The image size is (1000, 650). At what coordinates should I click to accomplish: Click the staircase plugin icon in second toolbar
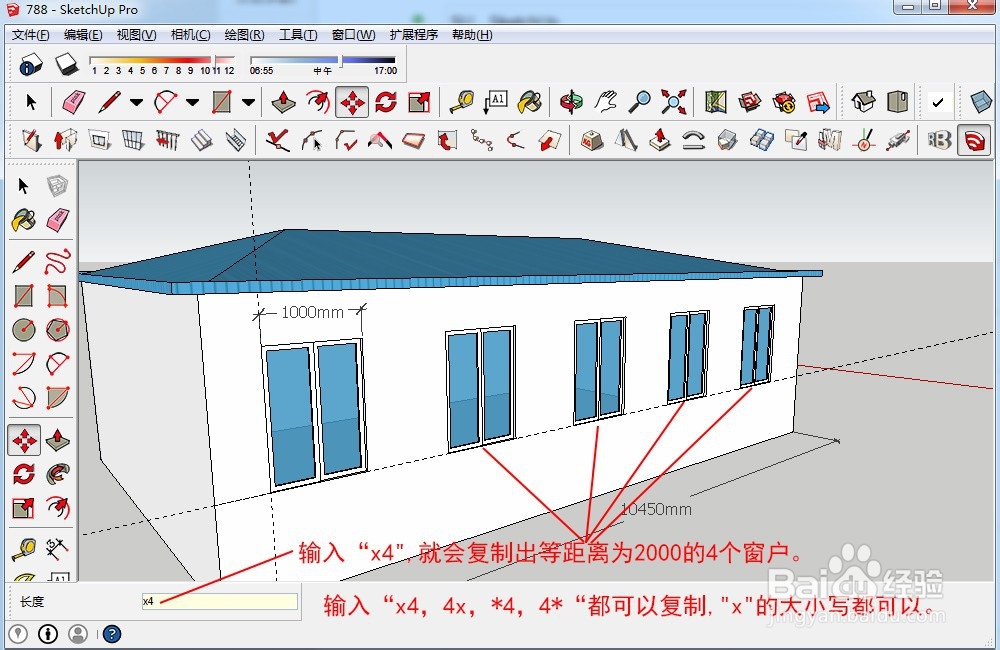(x=235, y=140)
